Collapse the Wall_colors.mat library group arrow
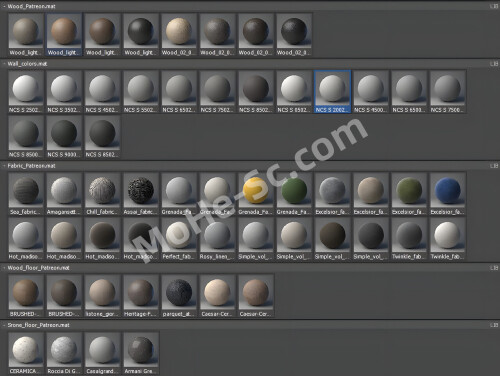 tap(4, 64)
